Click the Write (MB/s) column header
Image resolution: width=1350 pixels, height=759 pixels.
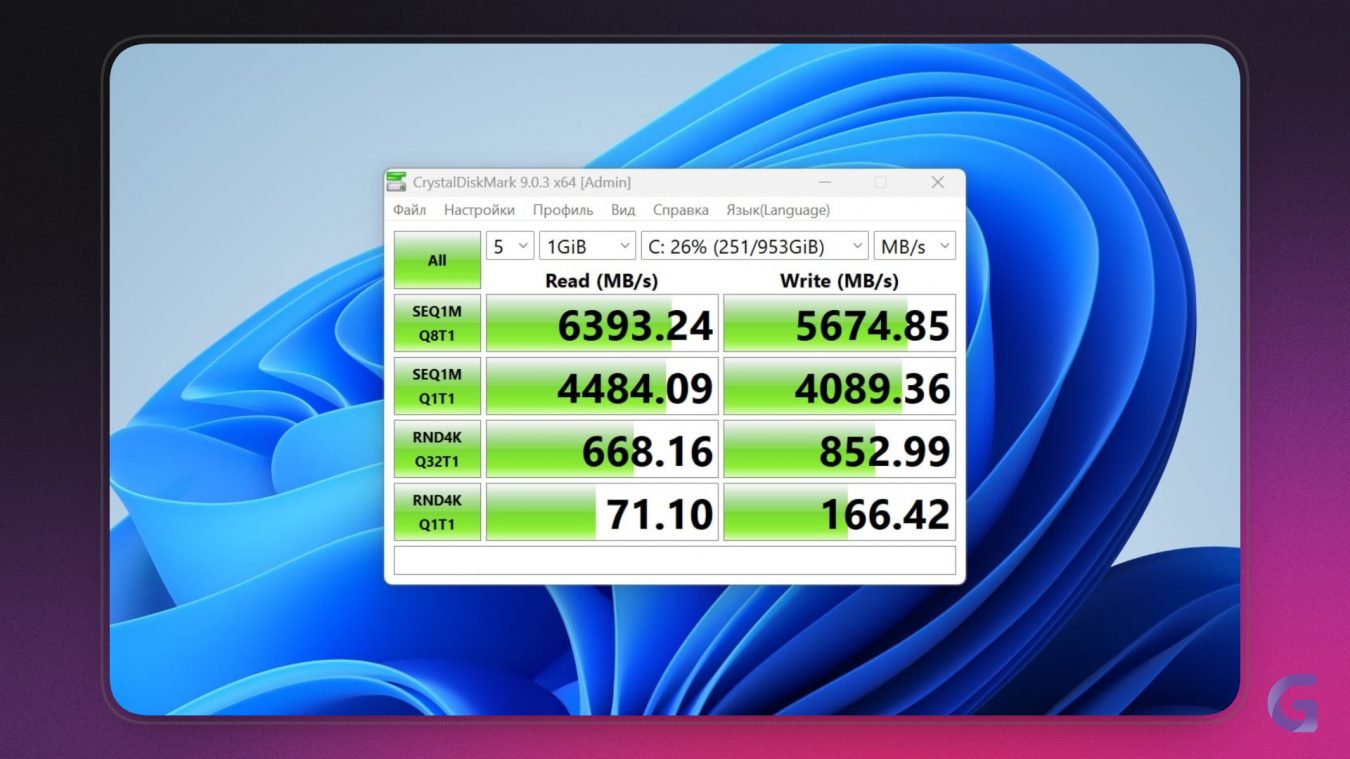pos(839,281)
